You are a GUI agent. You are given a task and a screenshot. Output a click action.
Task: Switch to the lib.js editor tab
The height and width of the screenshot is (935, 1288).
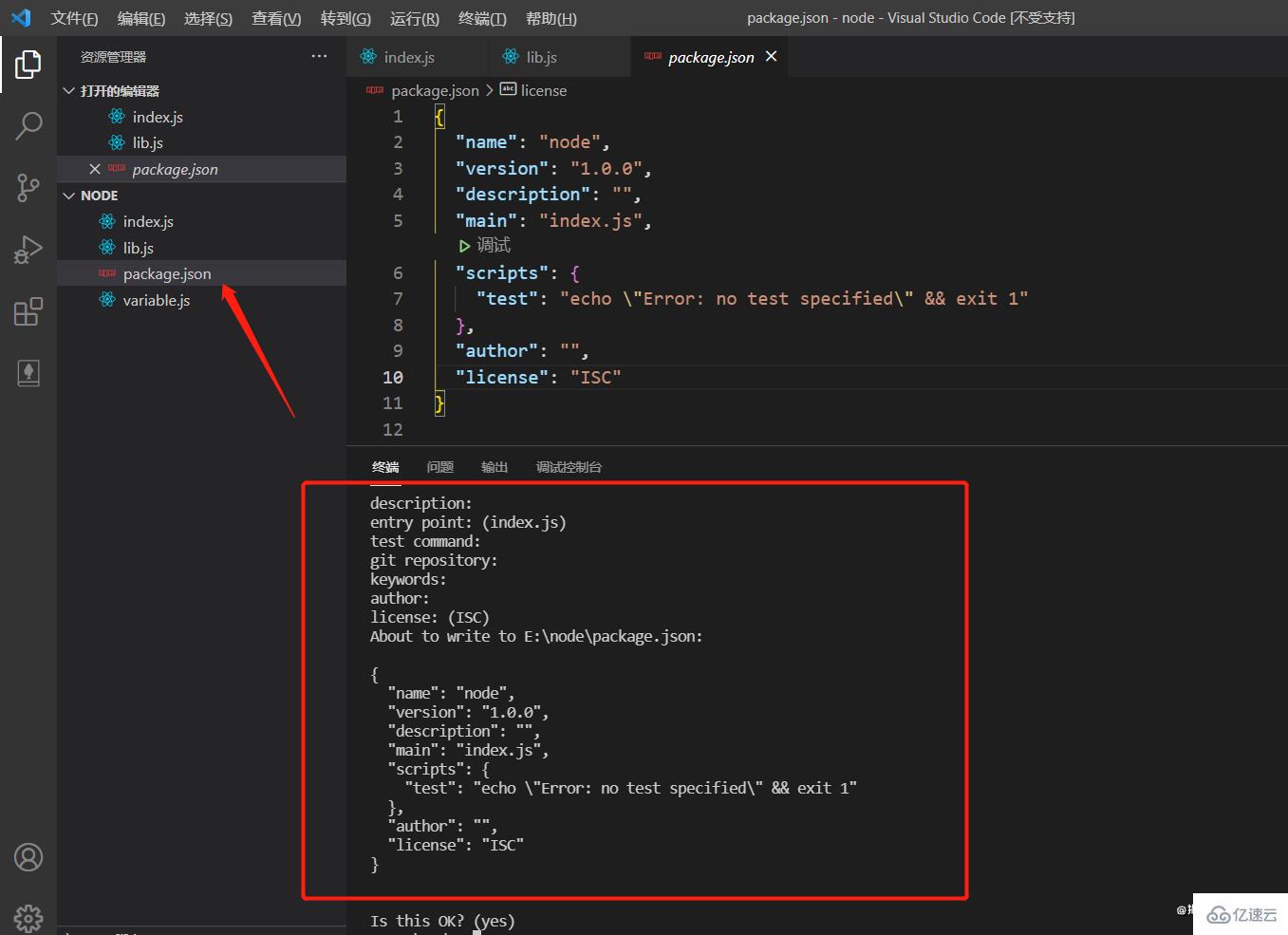(560, 57)
